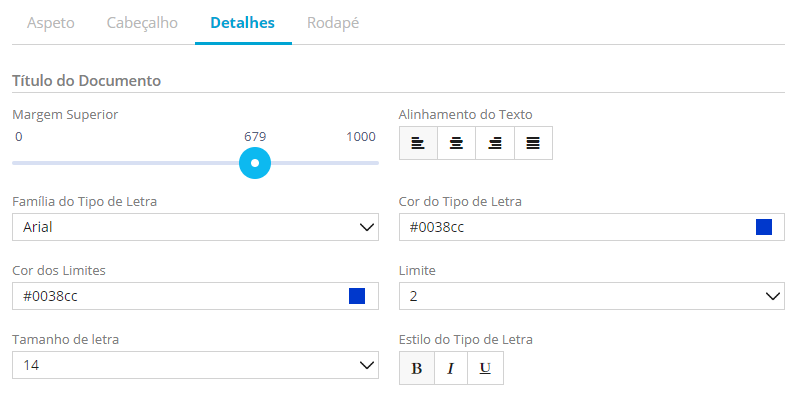Align text to the right
799x415 pixels.
click(x=494, y=143)
